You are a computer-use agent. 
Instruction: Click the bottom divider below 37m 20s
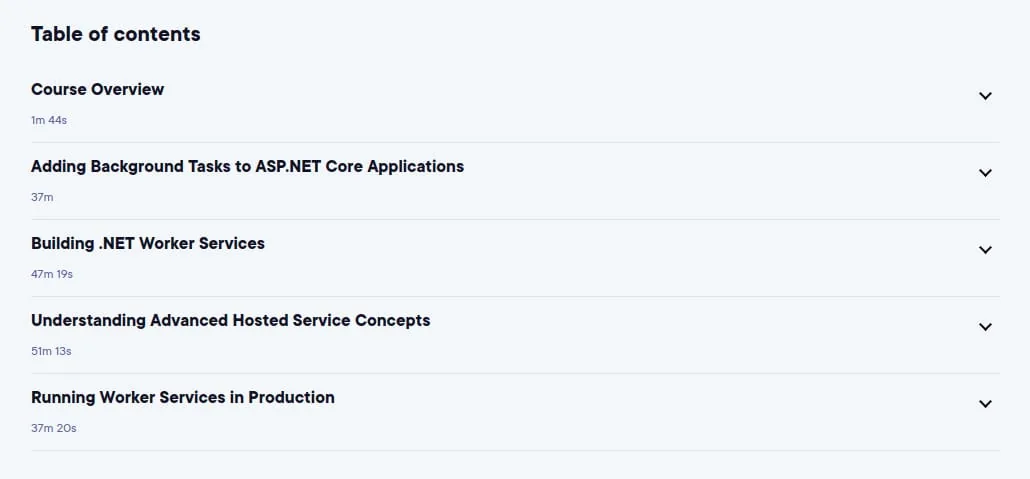click(x=515, y=450)
